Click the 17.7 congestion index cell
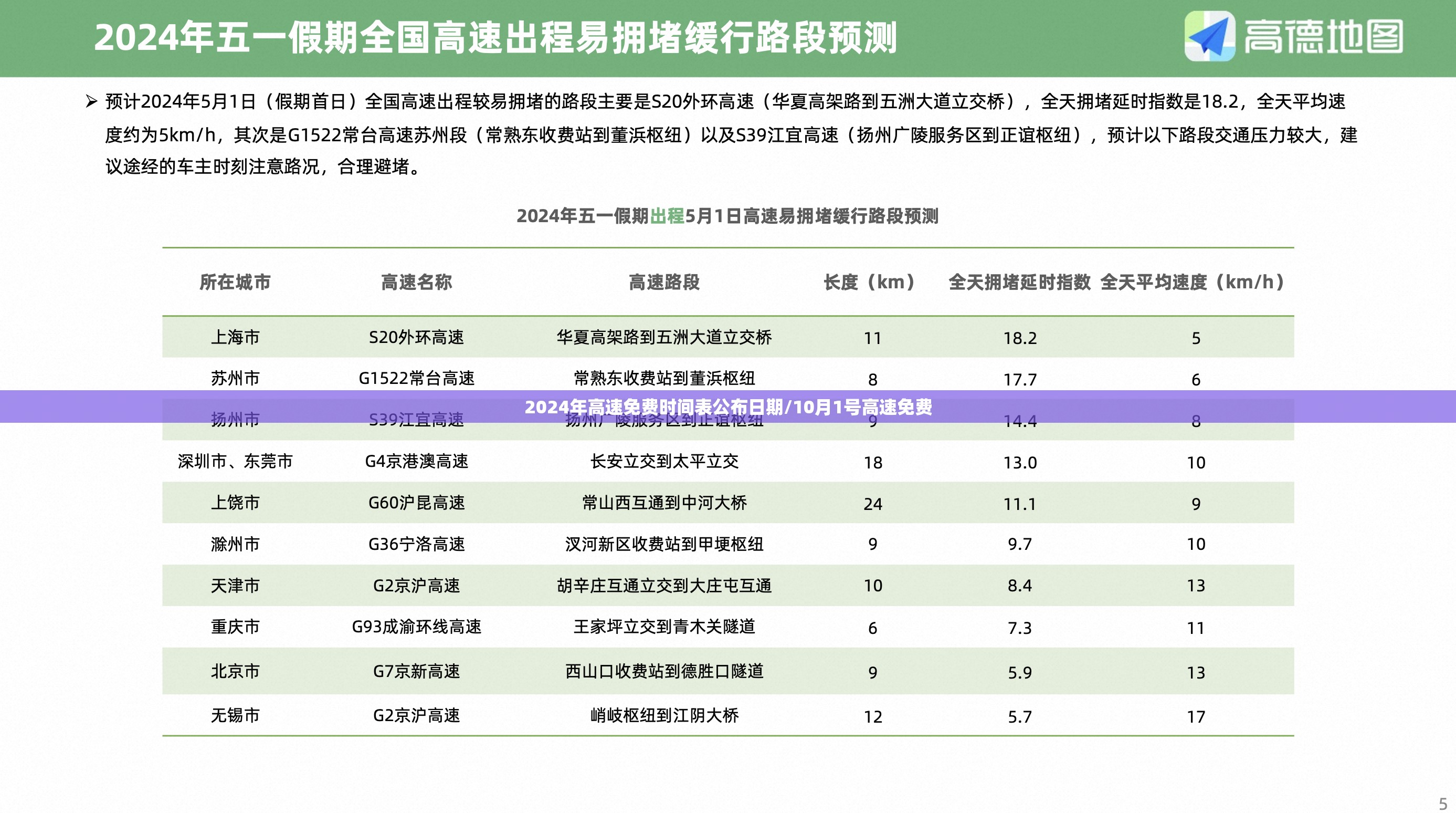The image size is (1456, 813). point(1020,379)
